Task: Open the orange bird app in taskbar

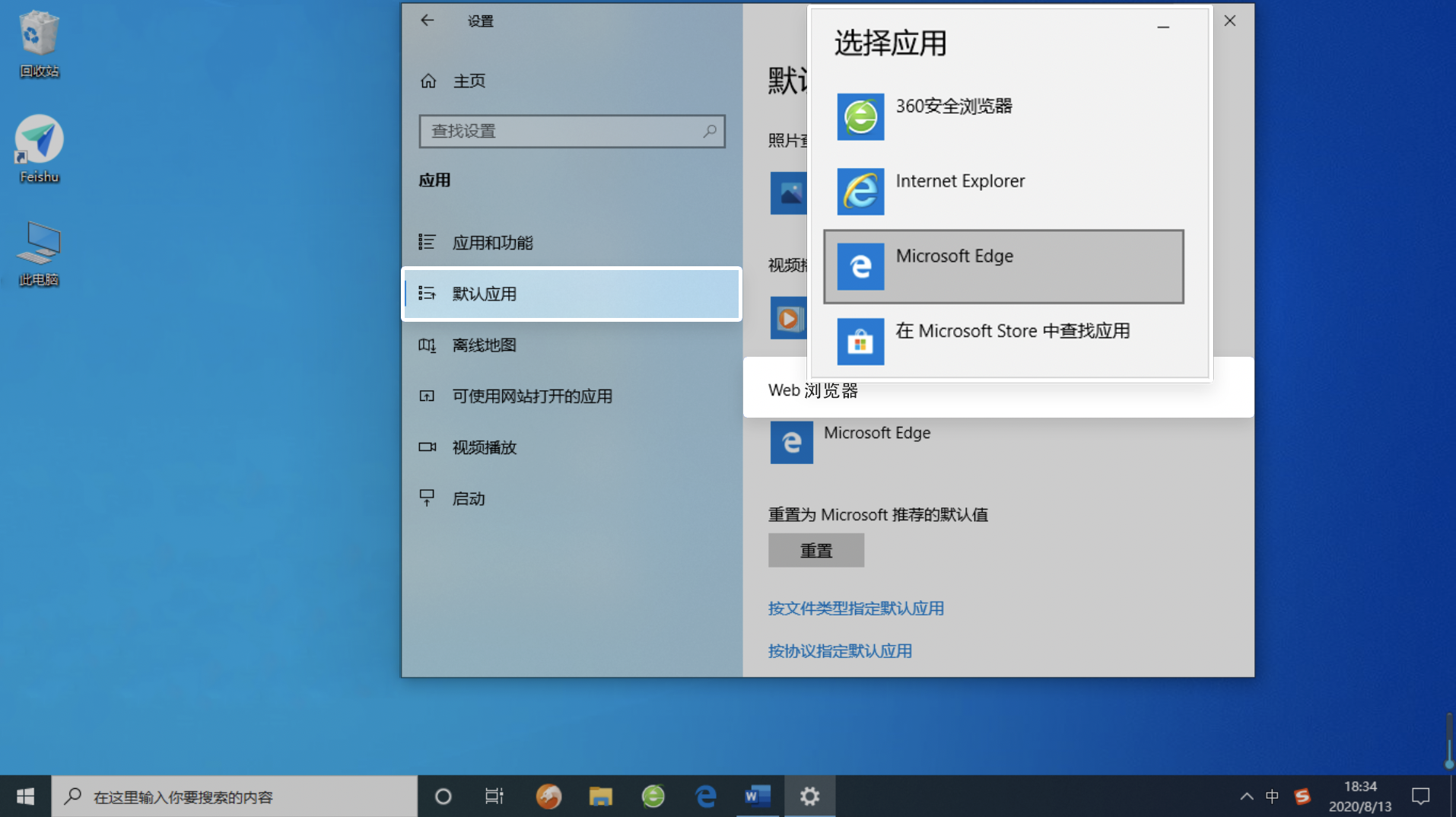Action: (548, 796)
